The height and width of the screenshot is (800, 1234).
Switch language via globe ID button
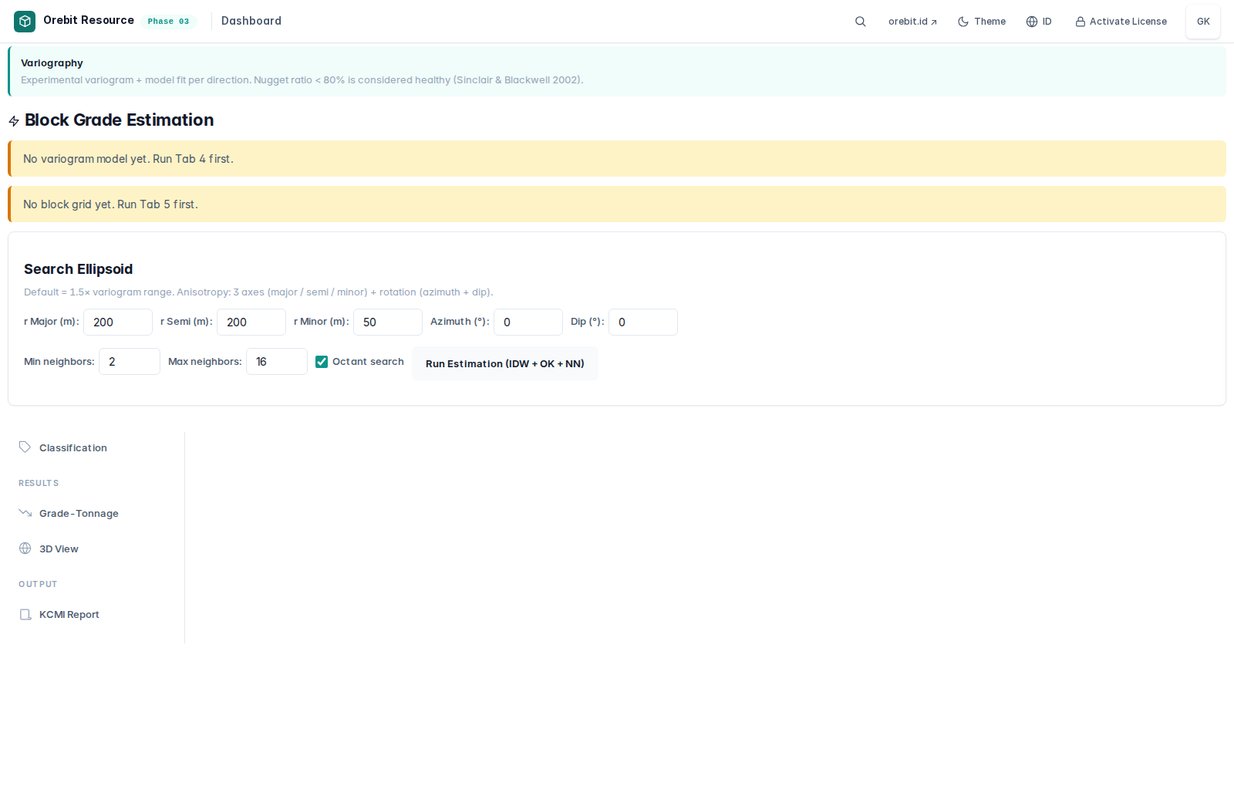click(x=1039, y=21)
